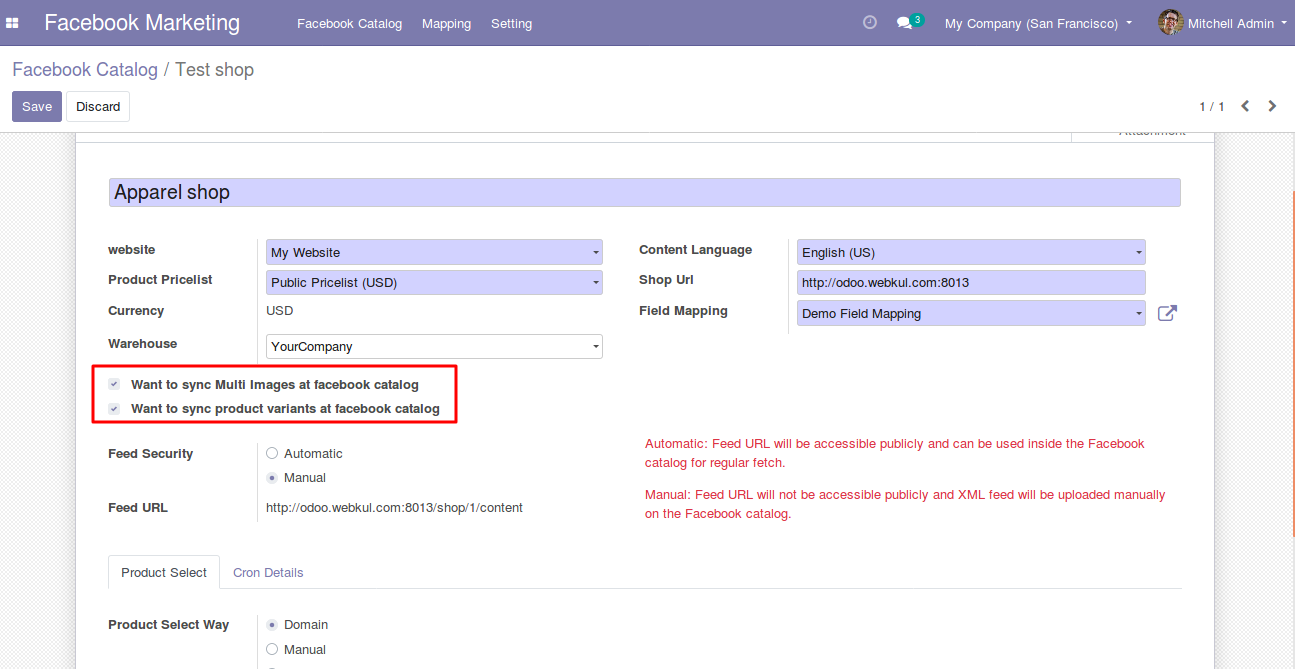Click Facebook Marketing app title
The image size is (1295, 669).
click(x=142, y=22)
